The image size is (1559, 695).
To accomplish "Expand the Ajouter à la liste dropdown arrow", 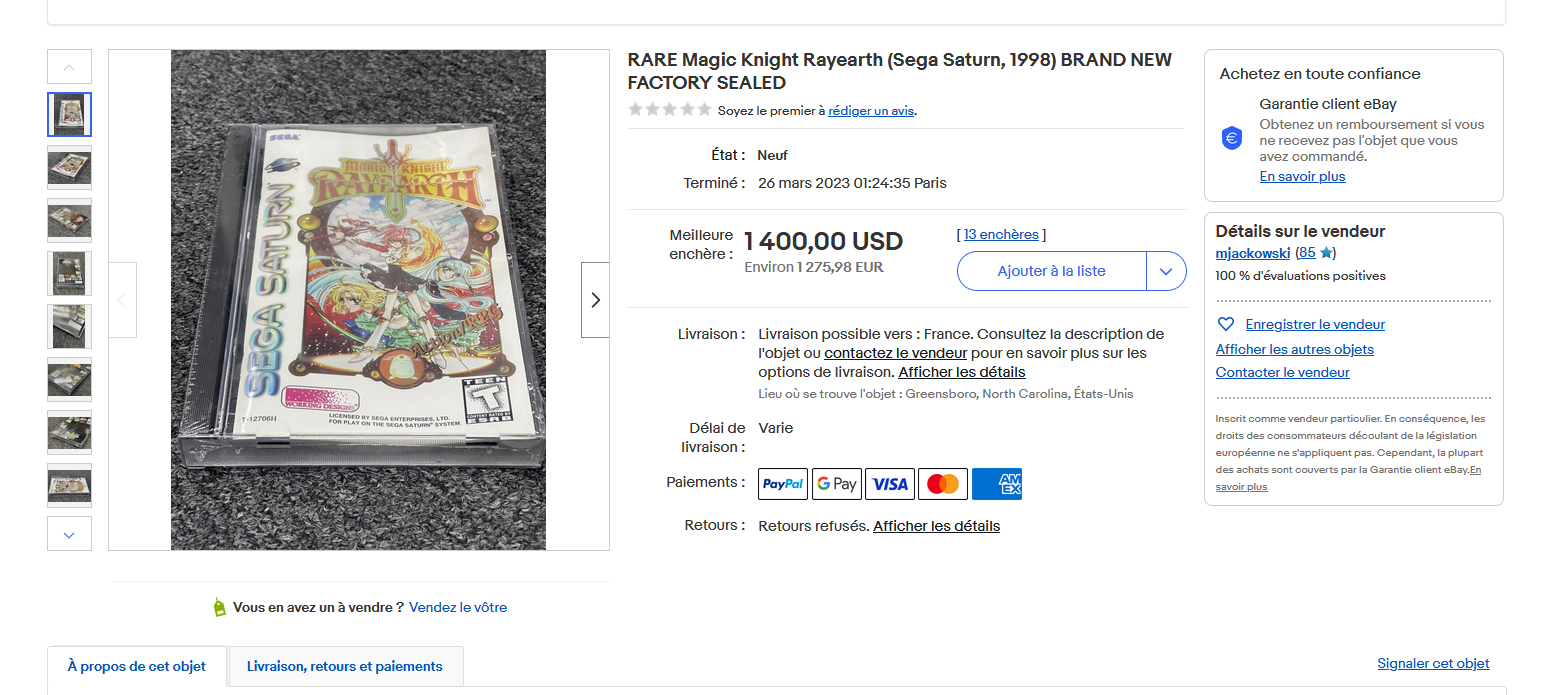I will 1166,271.
